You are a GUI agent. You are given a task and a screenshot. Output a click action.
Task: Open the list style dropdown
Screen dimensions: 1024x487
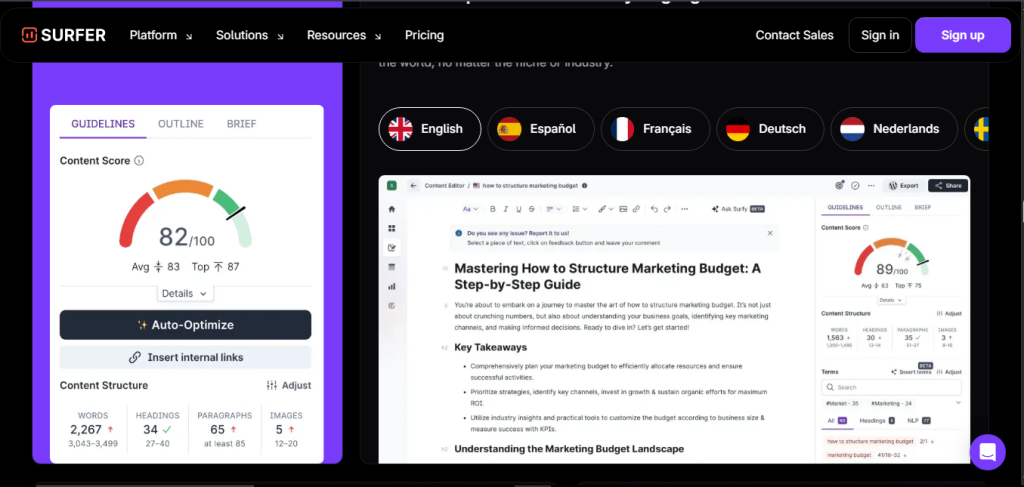[579, 210]
